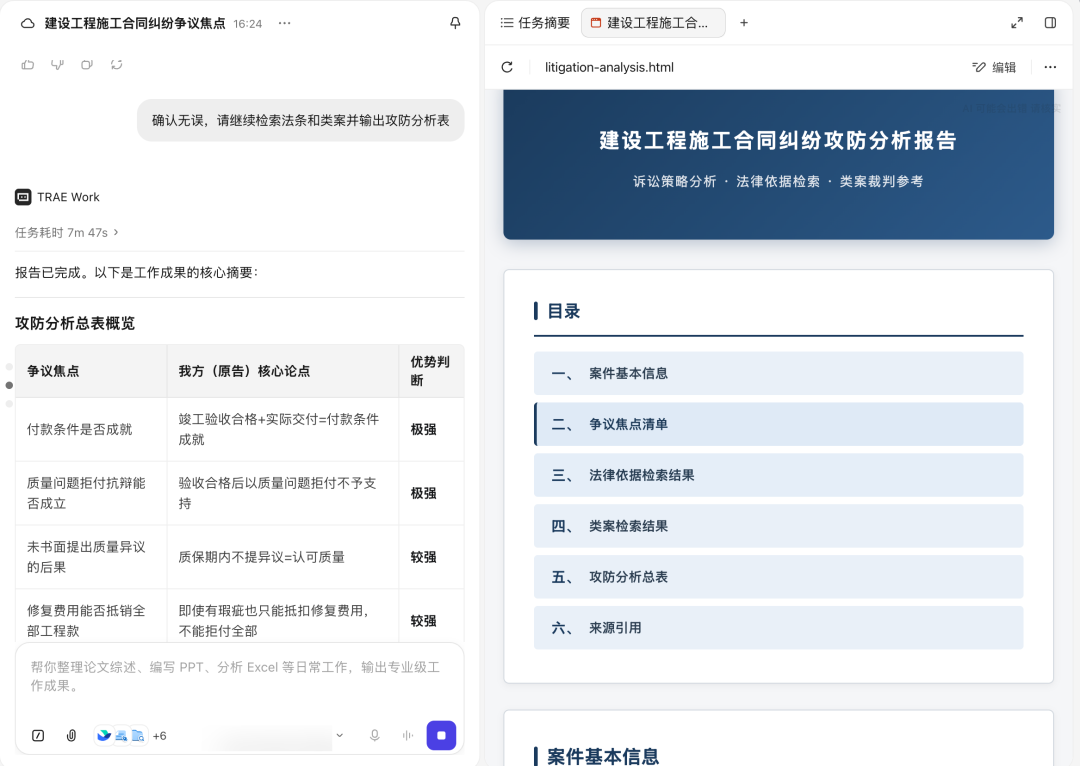
Task: Click the 目录 heading in the report
Action: point(563,311)
